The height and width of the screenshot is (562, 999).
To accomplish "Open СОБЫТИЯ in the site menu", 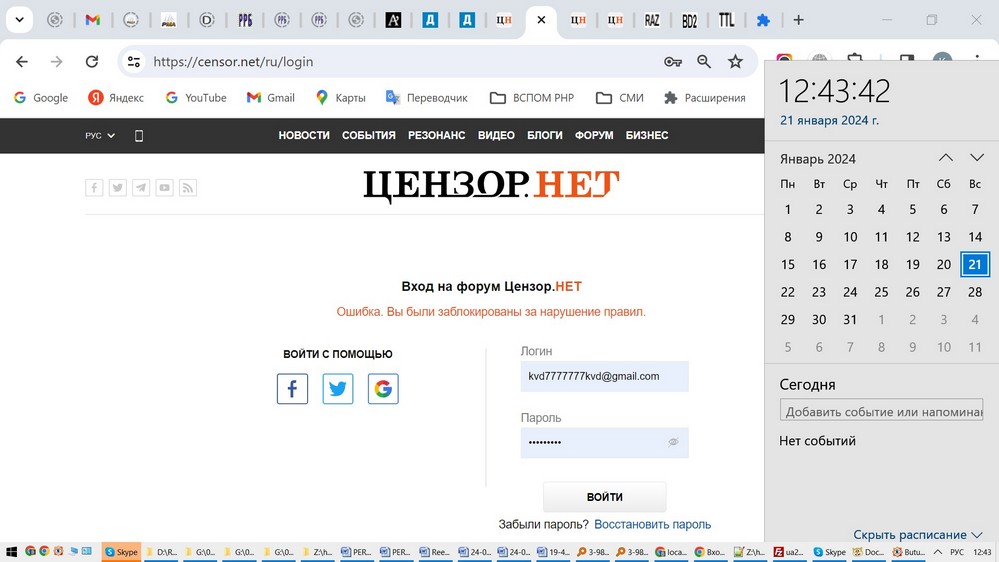I will coord(369,135).
